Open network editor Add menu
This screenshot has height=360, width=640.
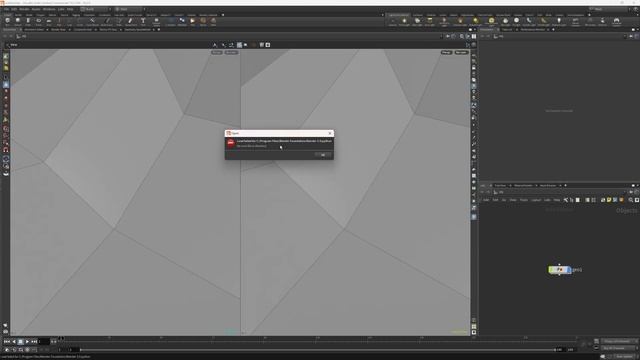point(486,200)
